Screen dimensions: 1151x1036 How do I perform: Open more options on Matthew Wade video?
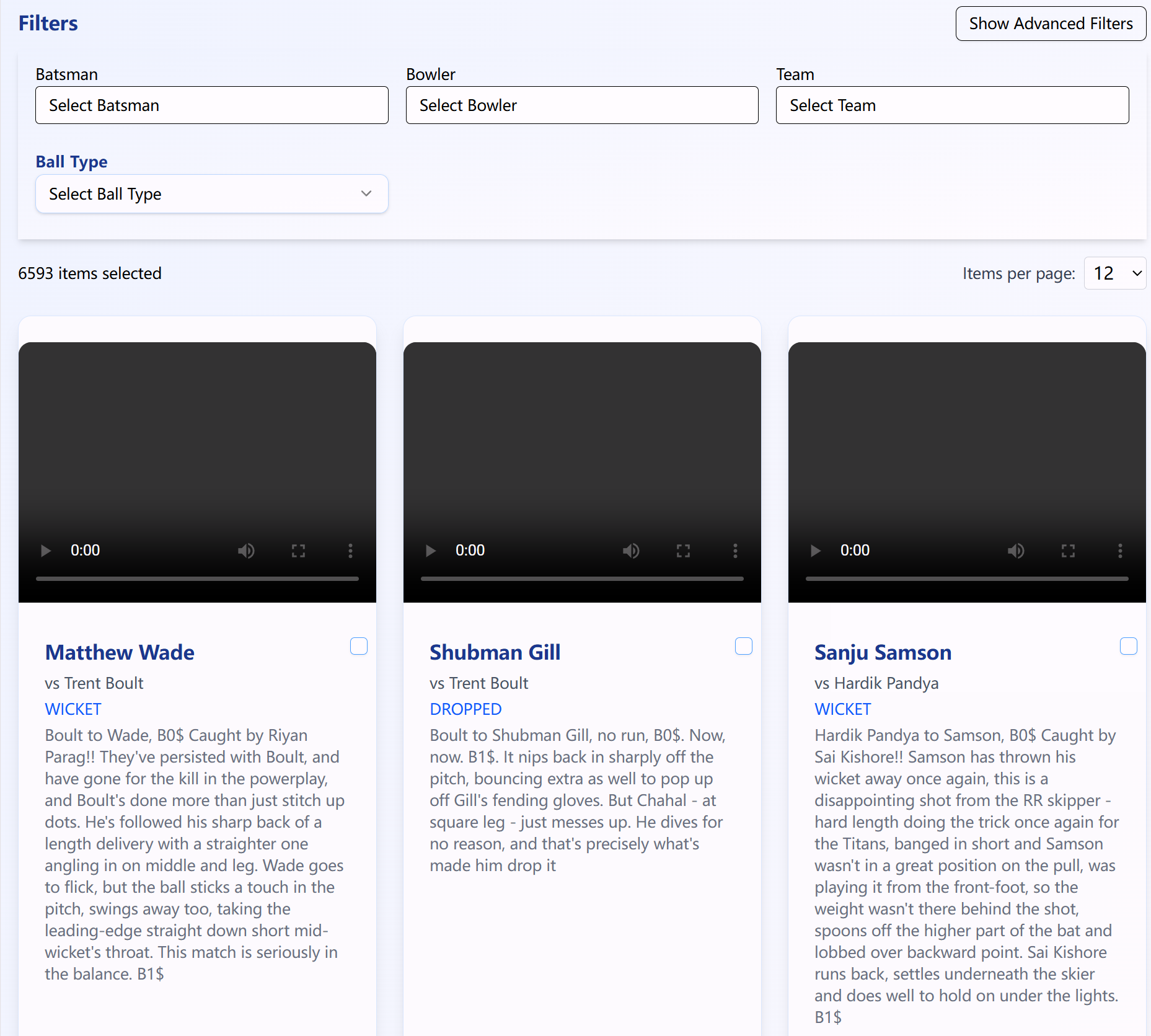pyautogui.click(x=350, y=551)
